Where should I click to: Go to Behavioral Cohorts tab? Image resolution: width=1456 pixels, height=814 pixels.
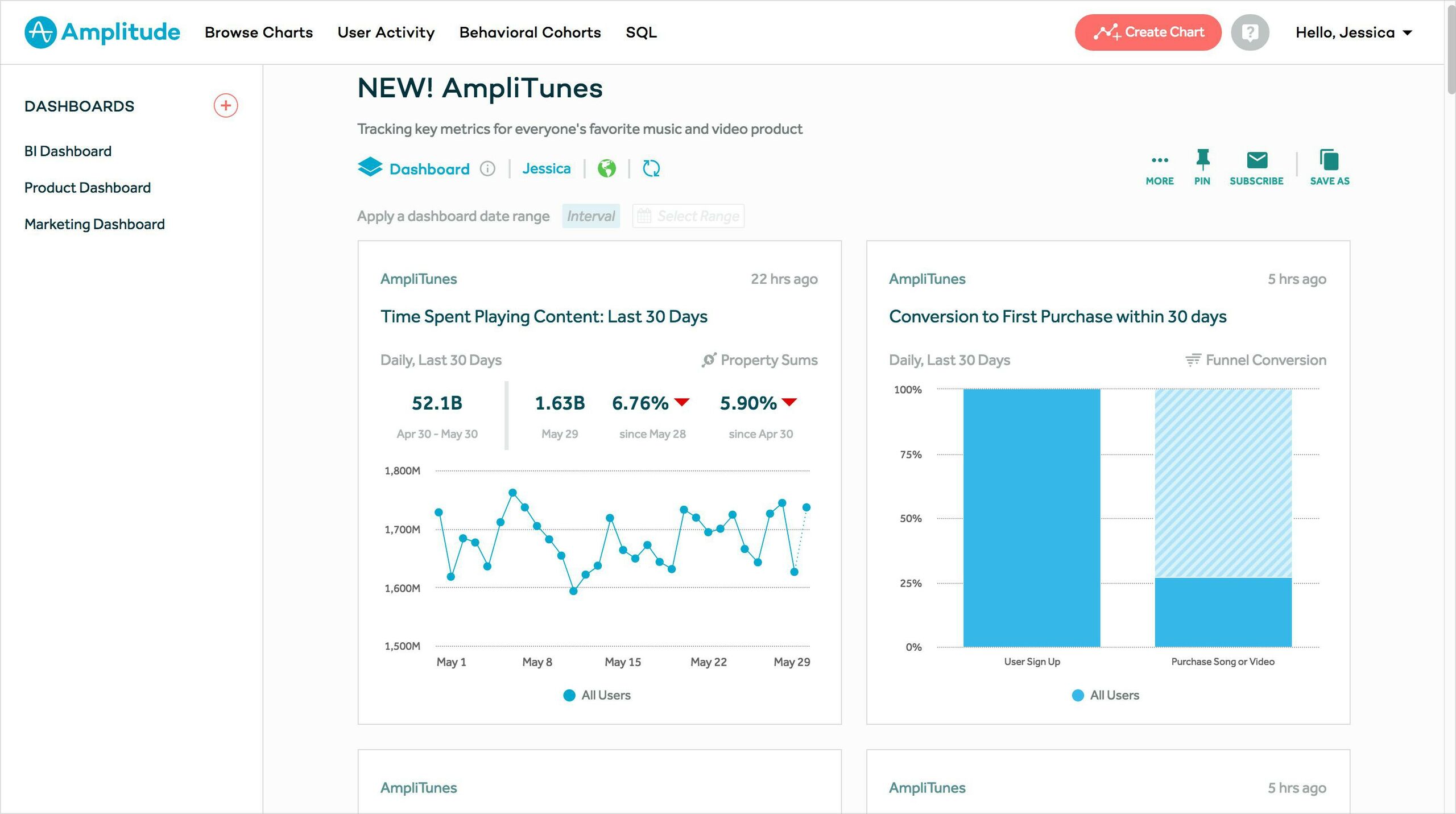coord(530,32)
